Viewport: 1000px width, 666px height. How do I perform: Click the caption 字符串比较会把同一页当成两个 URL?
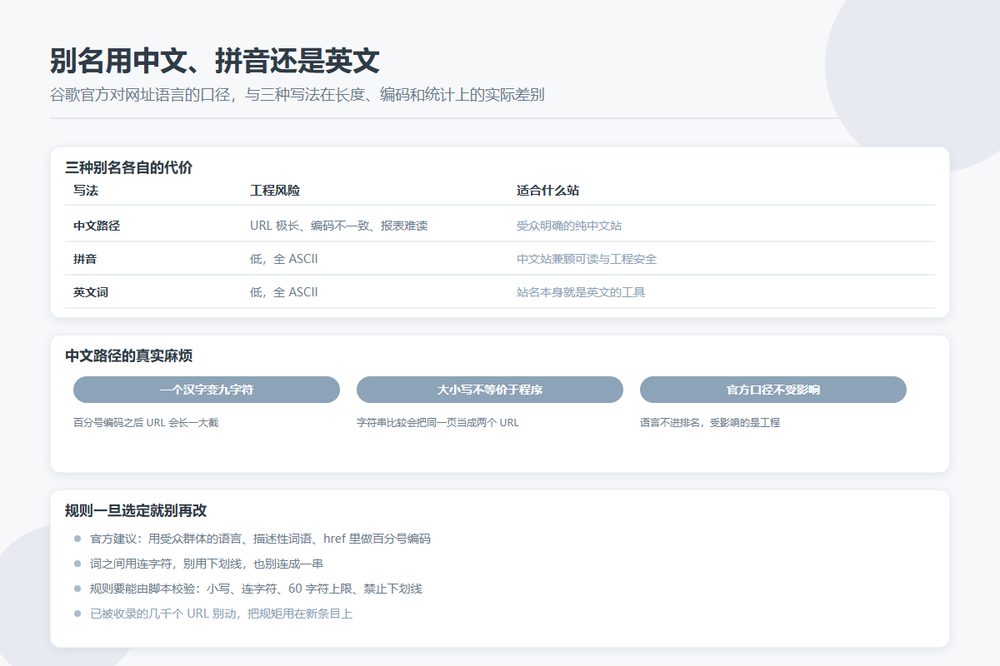point(438,422)
